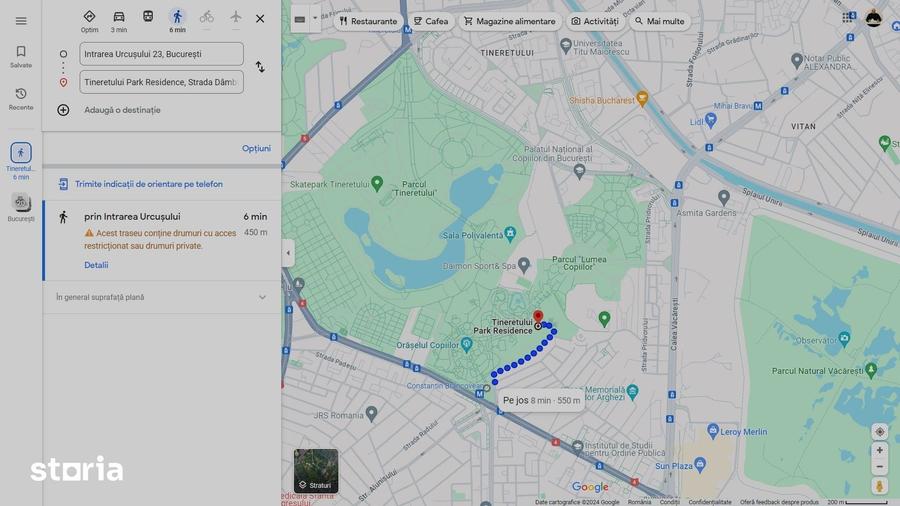Choose walking travel mode icon
This screenshot has width=900, height=506.
click(177, 17)
